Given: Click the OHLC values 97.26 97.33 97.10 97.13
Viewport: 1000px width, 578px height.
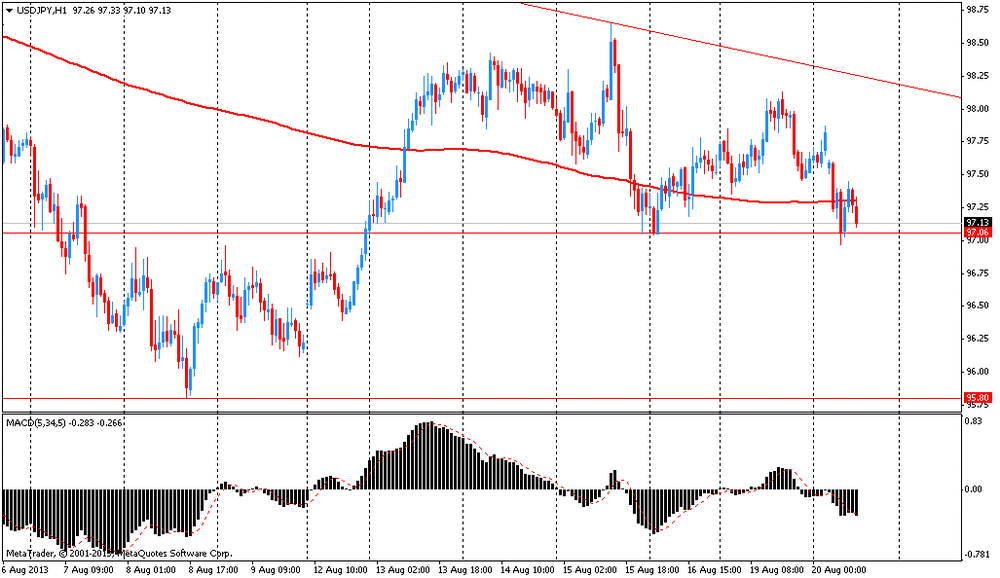Looking at the screenshot, I should (x=121, y=10).
